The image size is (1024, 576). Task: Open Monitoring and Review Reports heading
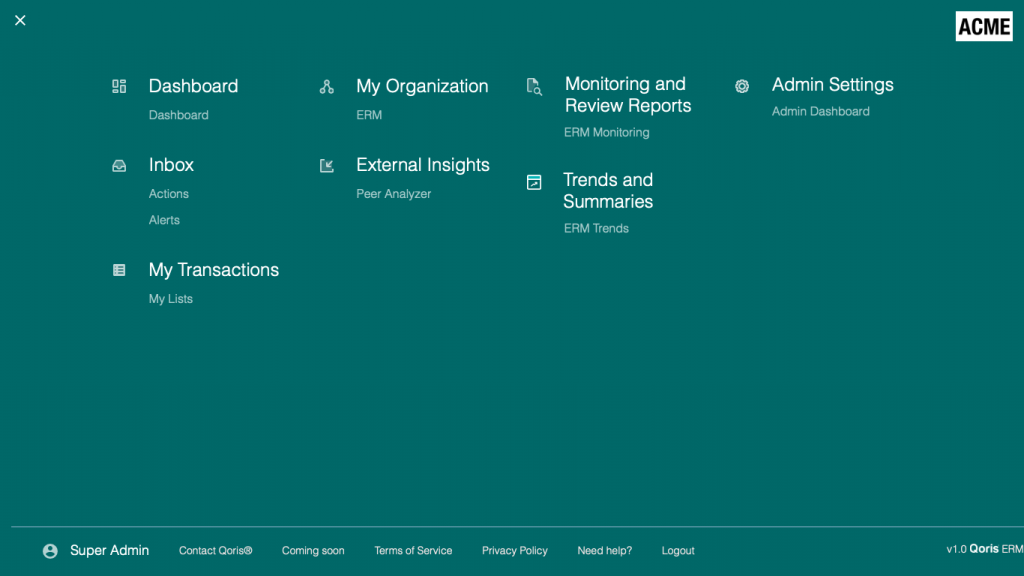(628, 95)
